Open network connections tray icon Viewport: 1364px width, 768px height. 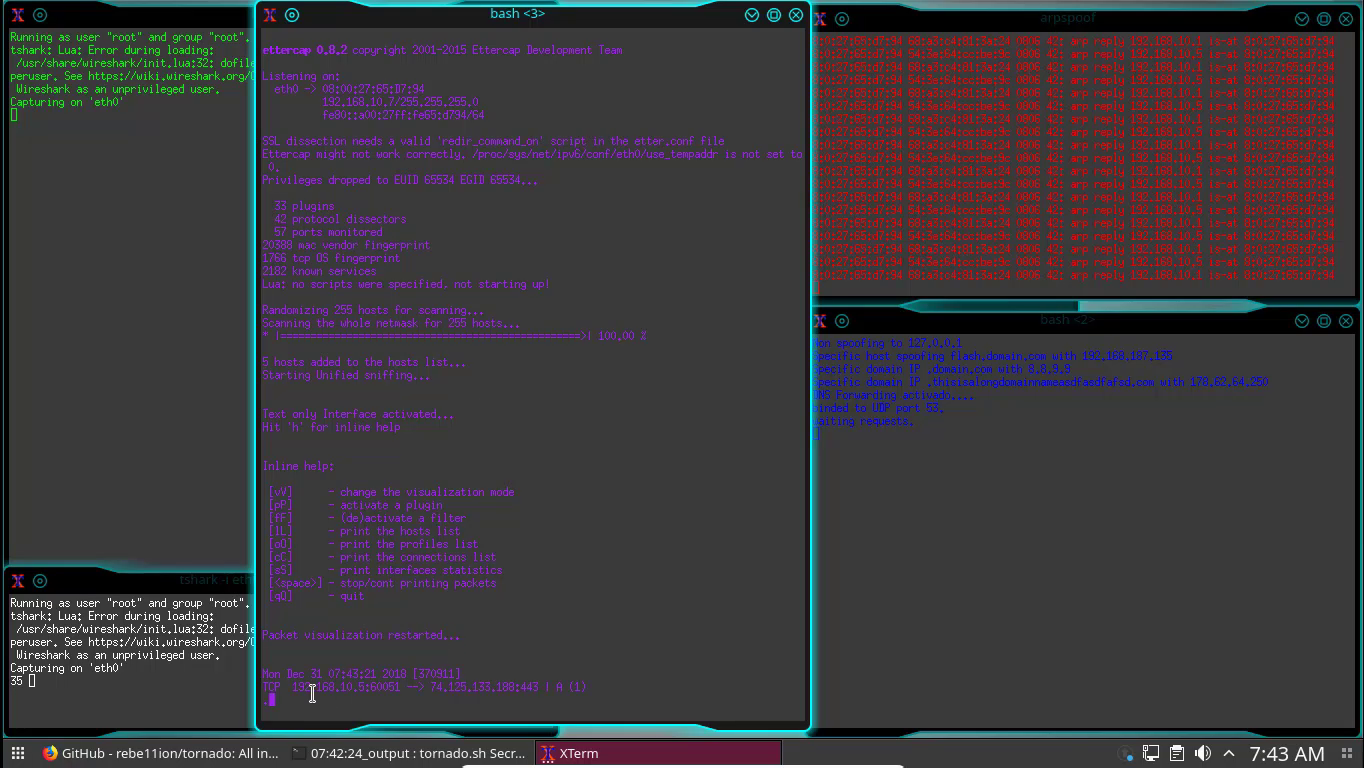point(1151,754)
